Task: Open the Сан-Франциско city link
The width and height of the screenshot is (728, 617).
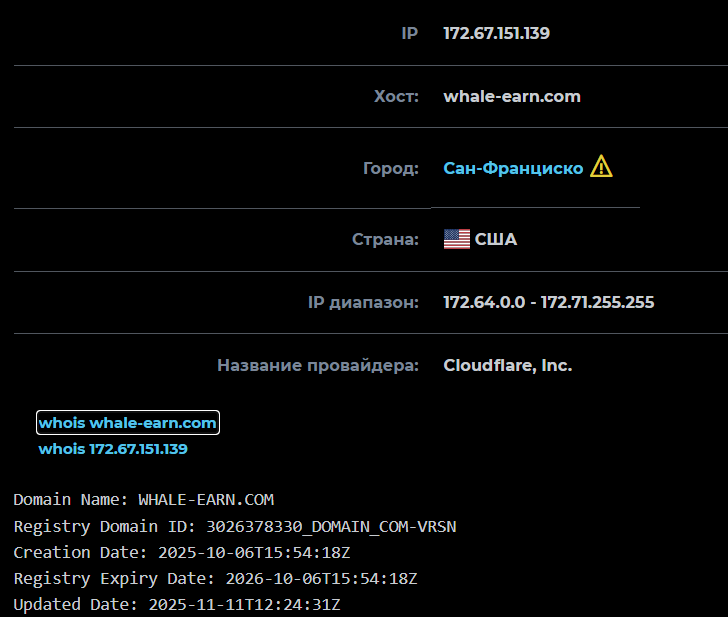Action: pyautogui.click(x=513, y=168)
